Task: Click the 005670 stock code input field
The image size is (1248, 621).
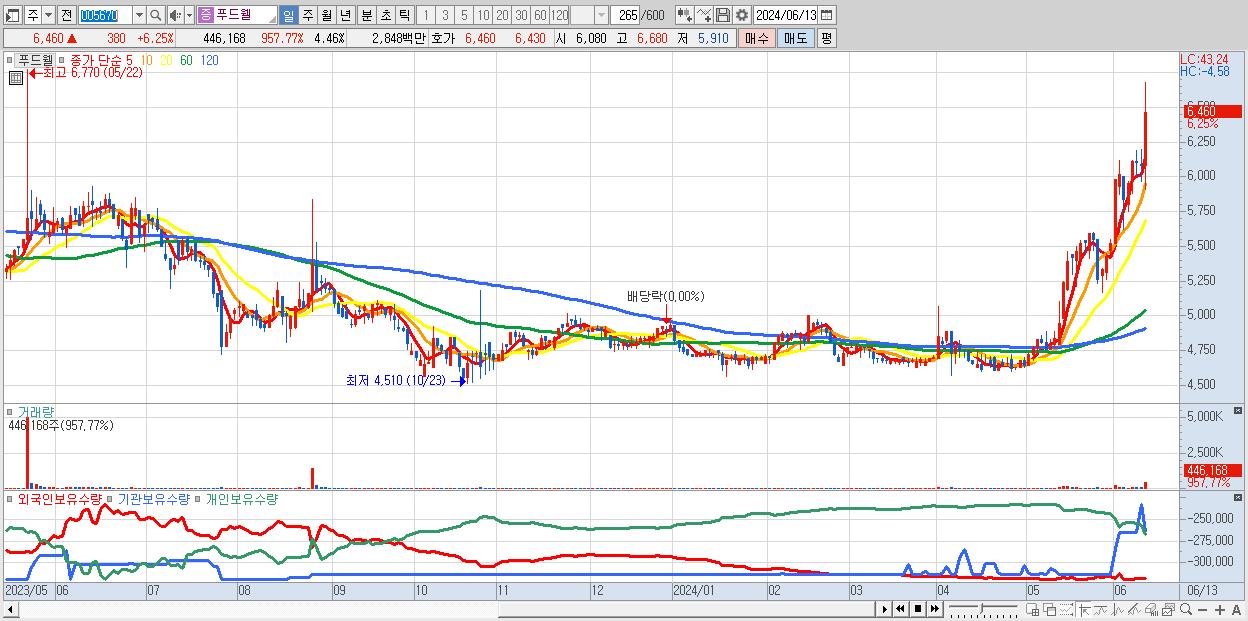Action: click(105, 15)
